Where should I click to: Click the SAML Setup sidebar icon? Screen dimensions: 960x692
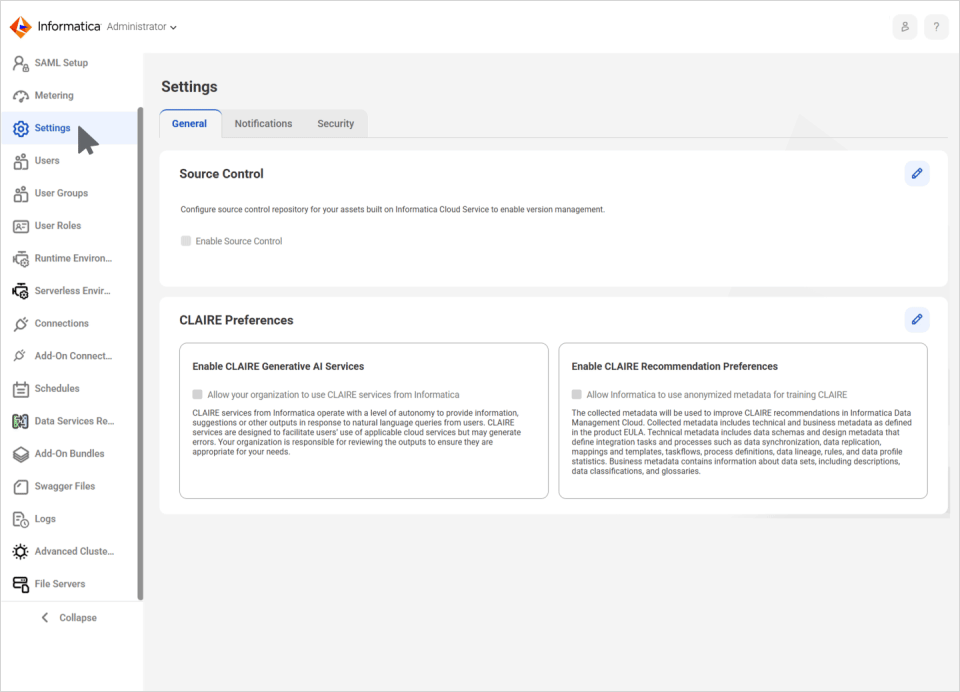click(21, 63)
